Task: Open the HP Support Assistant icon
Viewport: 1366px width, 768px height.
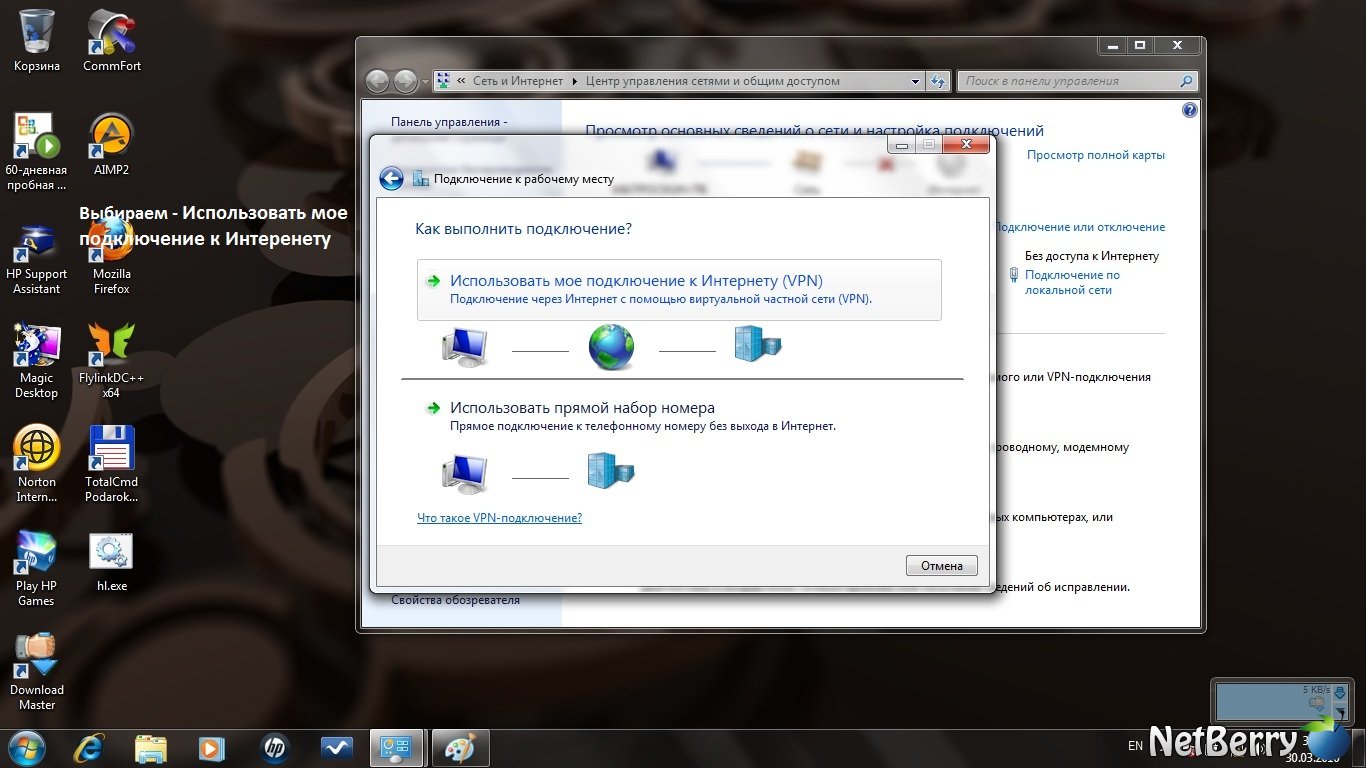Action: (37, 258)
